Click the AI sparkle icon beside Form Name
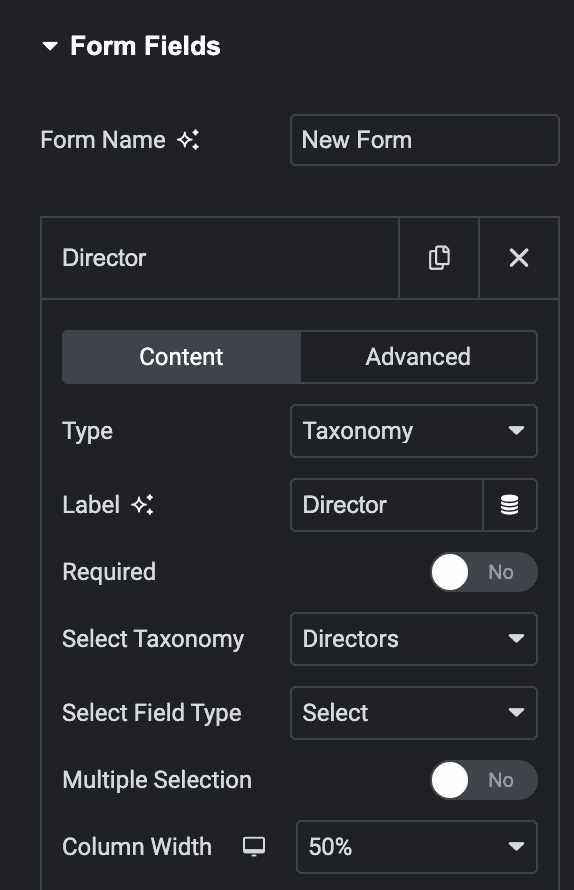Screen dimensions: 574x890 (x=188, y=140)
